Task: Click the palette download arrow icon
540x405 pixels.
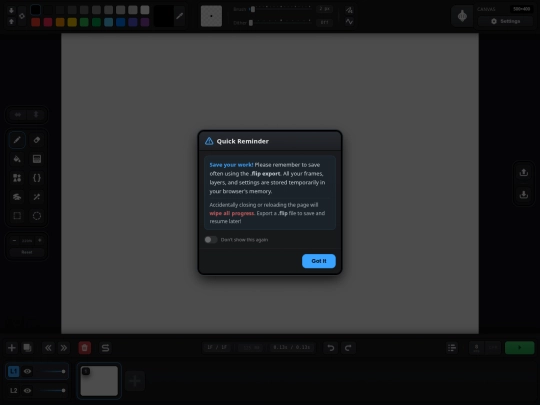Action: (x=11, y=10)
